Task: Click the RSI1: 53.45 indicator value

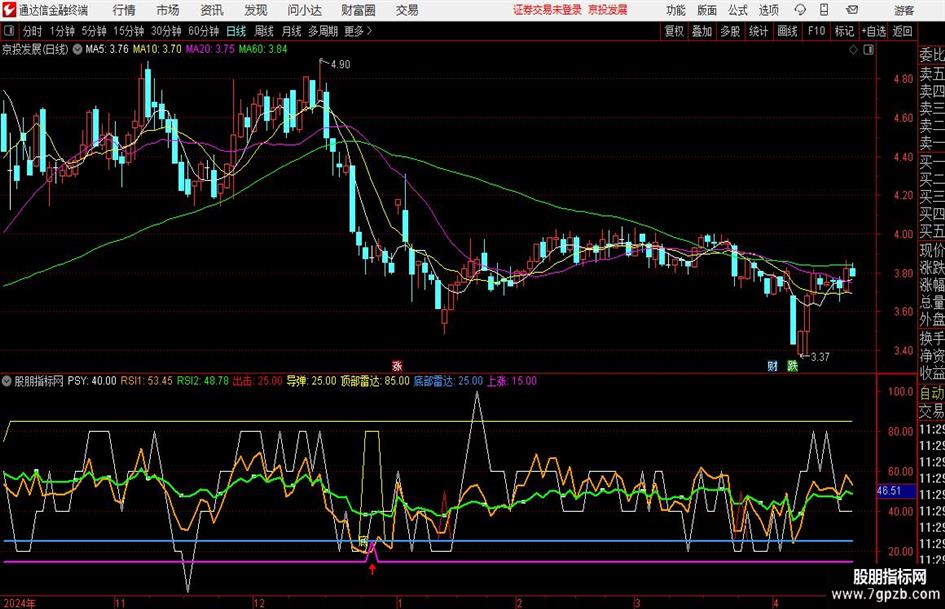Action: [146, 381]
